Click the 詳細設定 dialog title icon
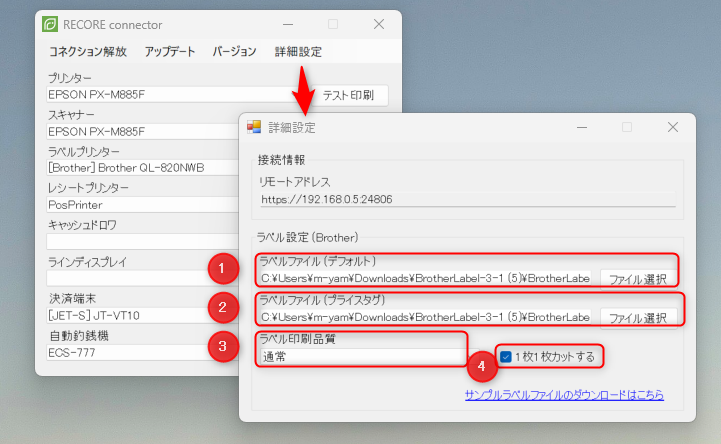Viewport: 721px width, 444px height. (x=254, y=127)
